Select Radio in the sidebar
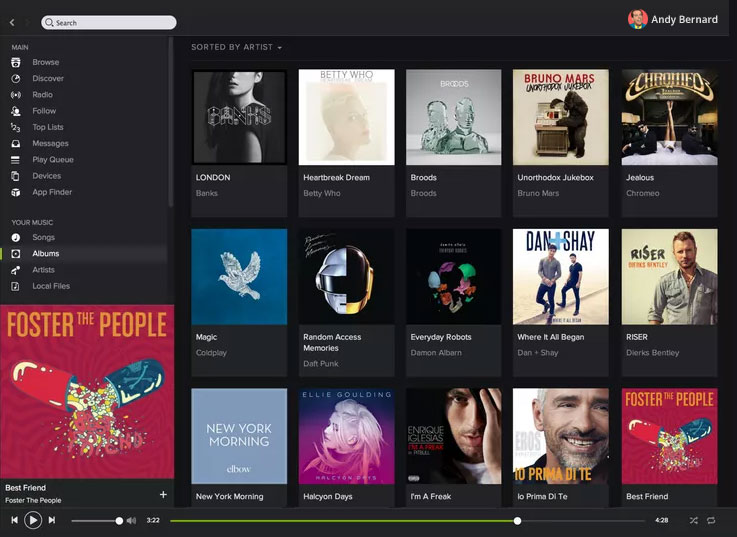 [x=42, y=95]
